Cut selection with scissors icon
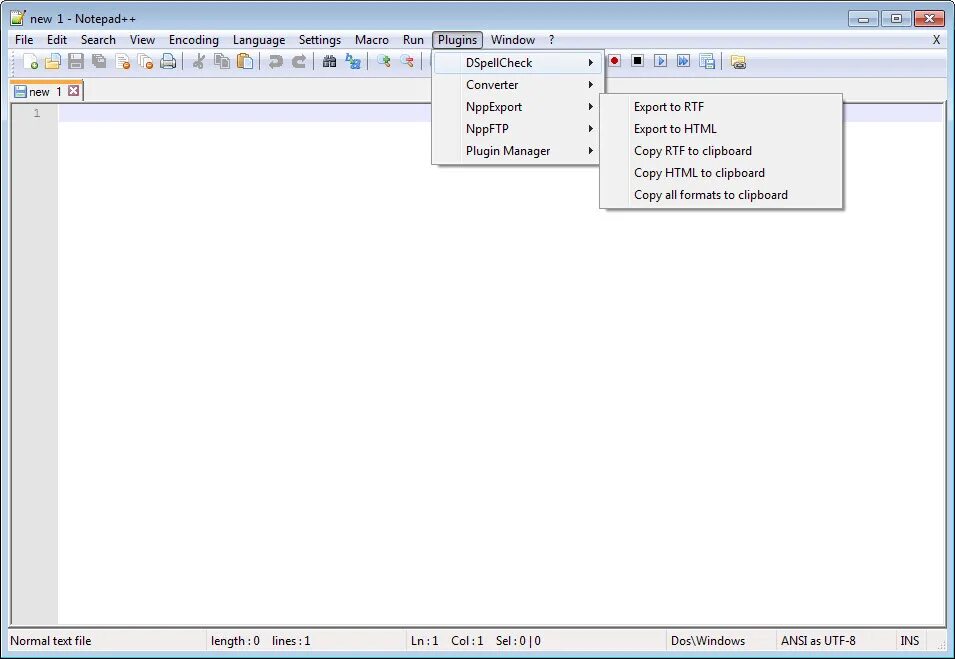Screen dimensions: 955x659 pos(199,62)
